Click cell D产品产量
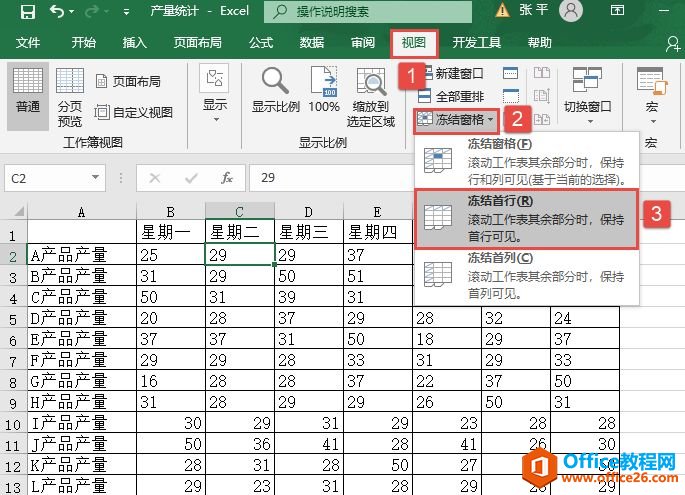The height and width of the screenshot is (495, 685). [x=82, y=318]
